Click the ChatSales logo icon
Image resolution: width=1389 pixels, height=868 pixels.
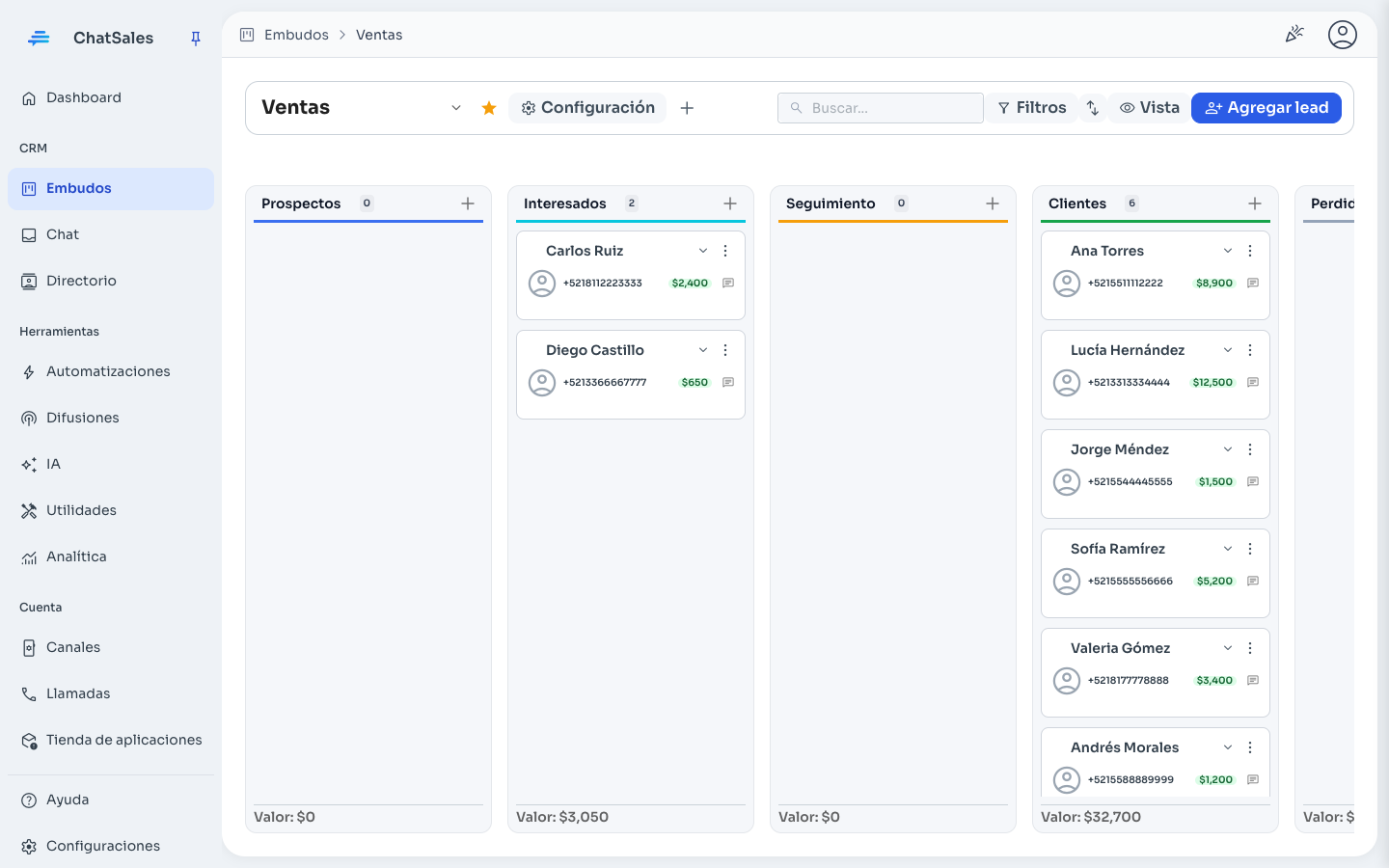point(39,38)
